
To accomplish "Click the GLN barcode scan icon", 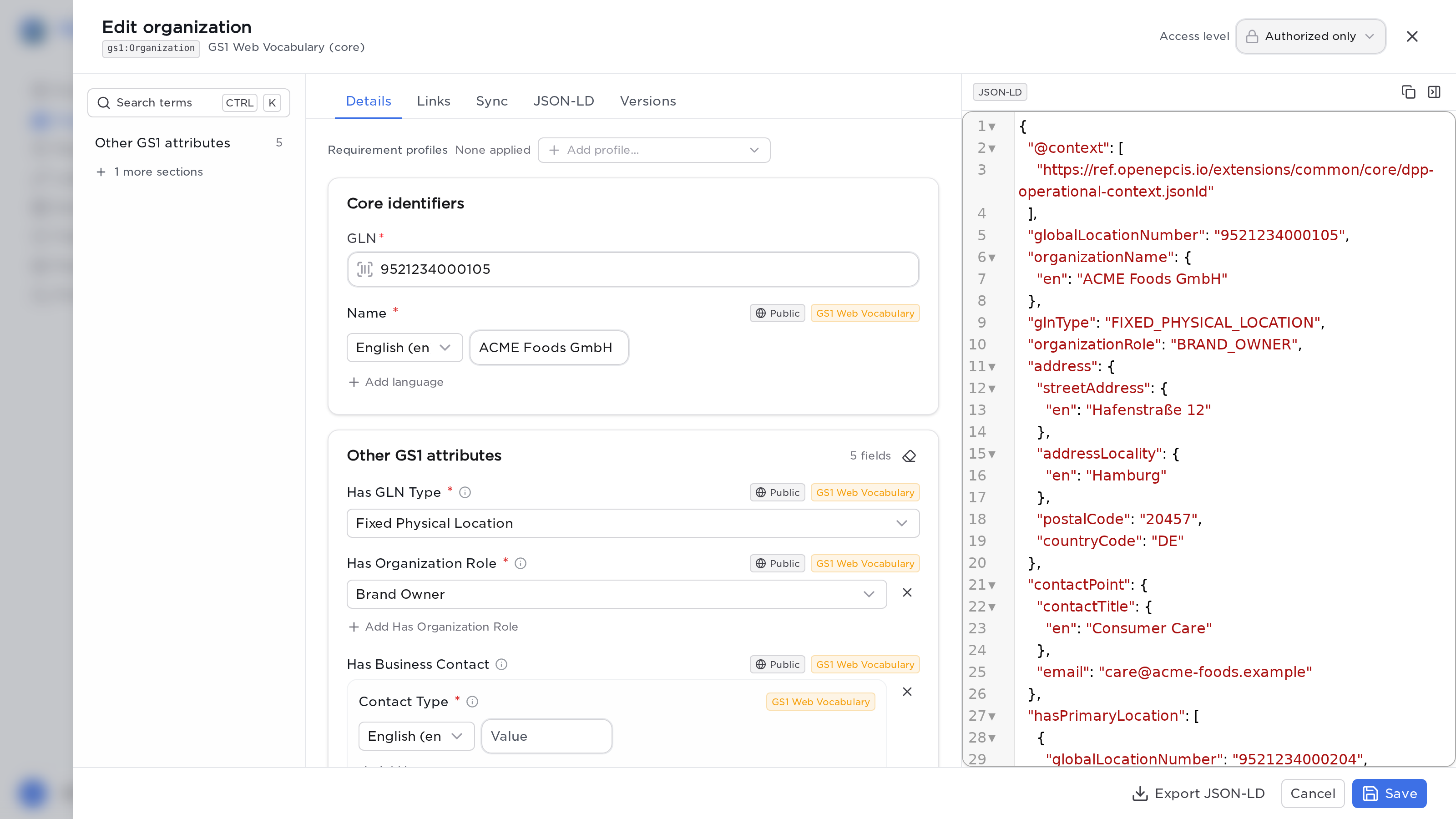I will [x=364, y=269].
